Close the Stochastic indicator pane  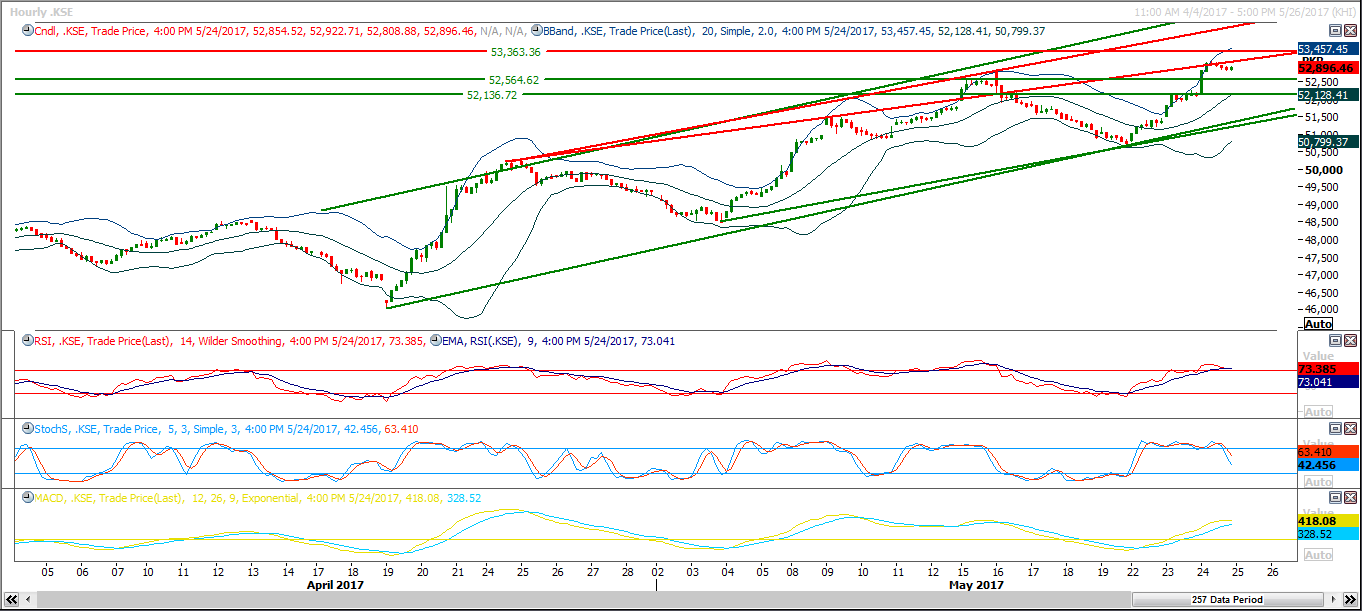1349,428
